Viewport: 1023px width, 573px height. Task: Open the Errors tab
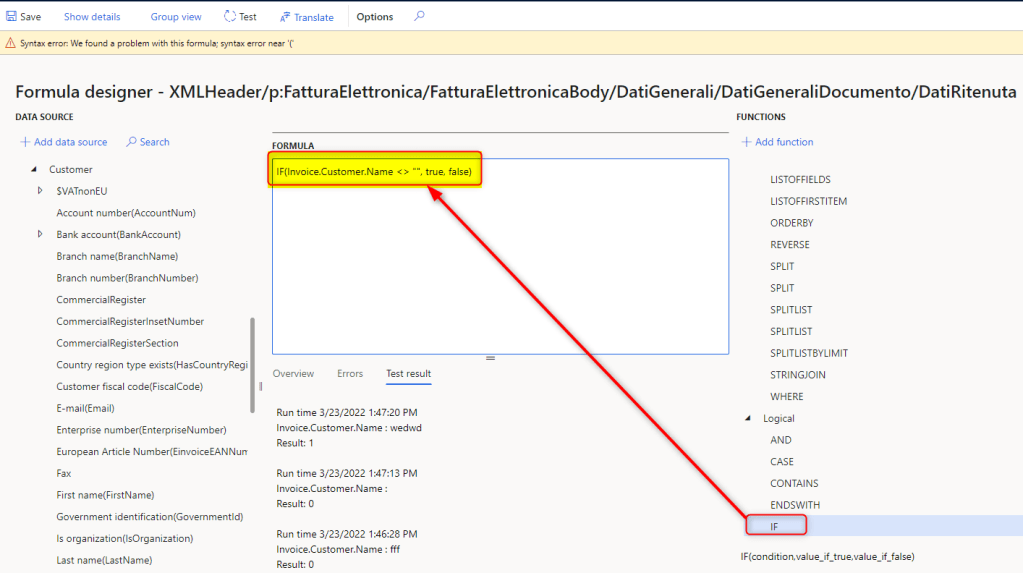350,374
